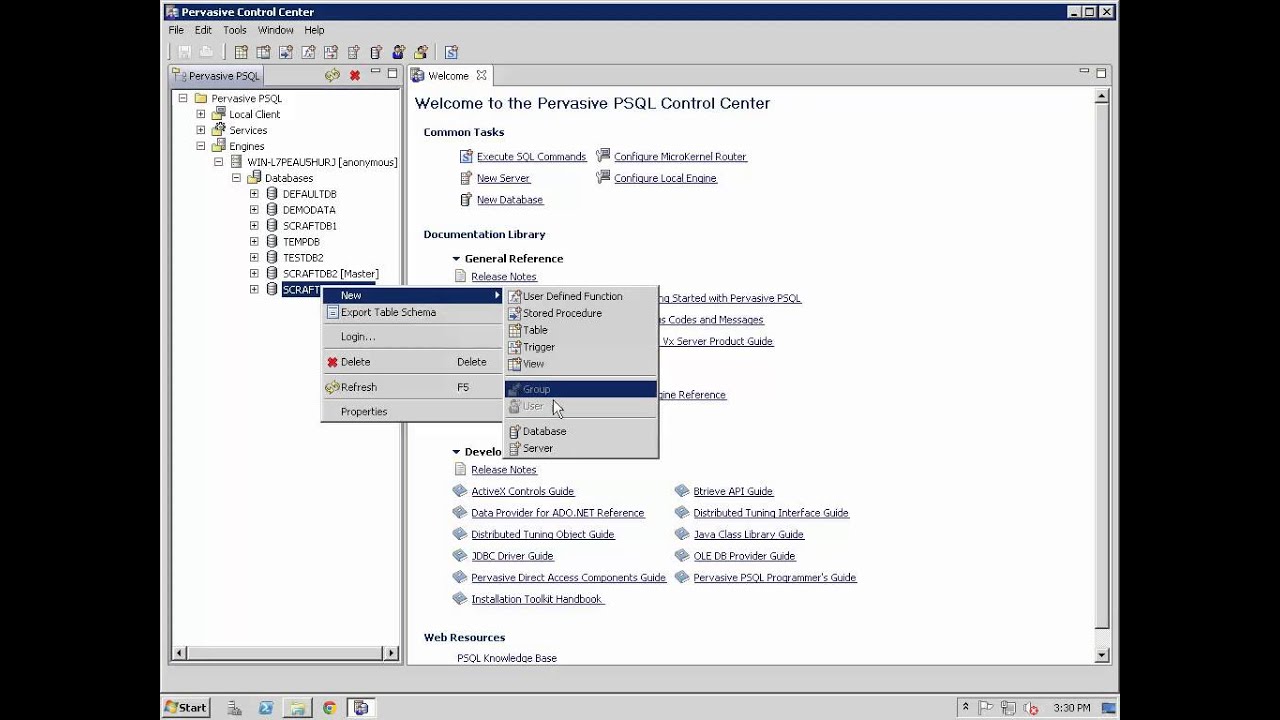Click the Execute SQL Commands icon under Common Tasks

(466, 156)
